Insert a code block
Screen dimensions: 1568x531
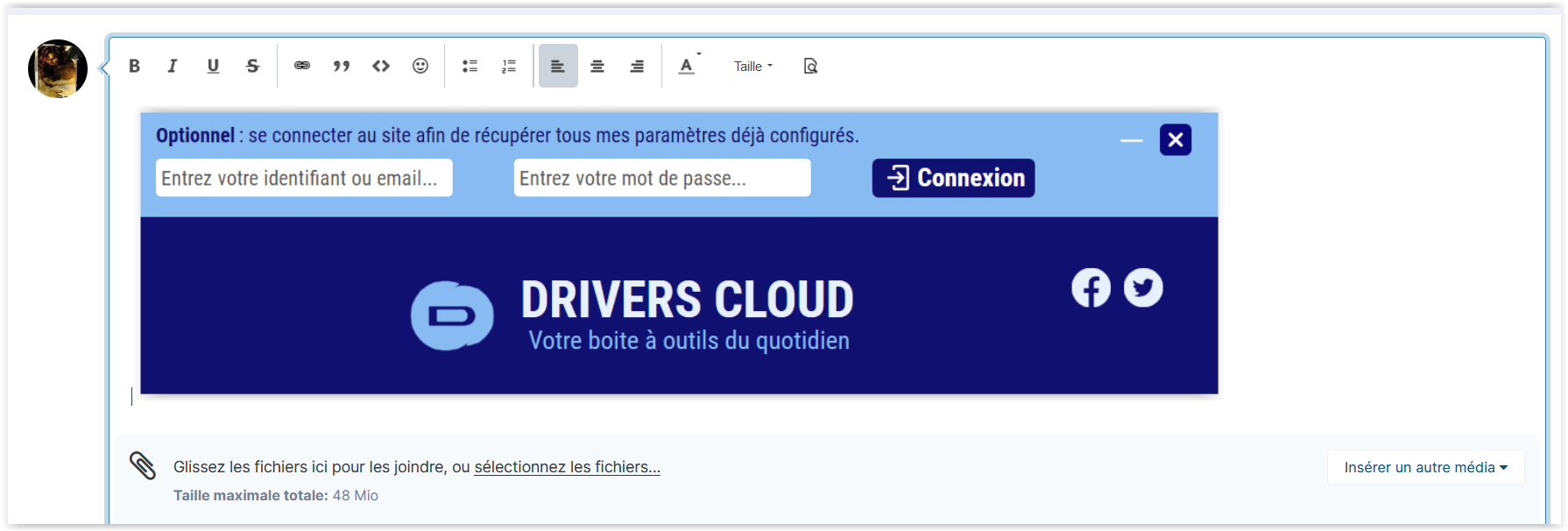click(x=381, y=66)
